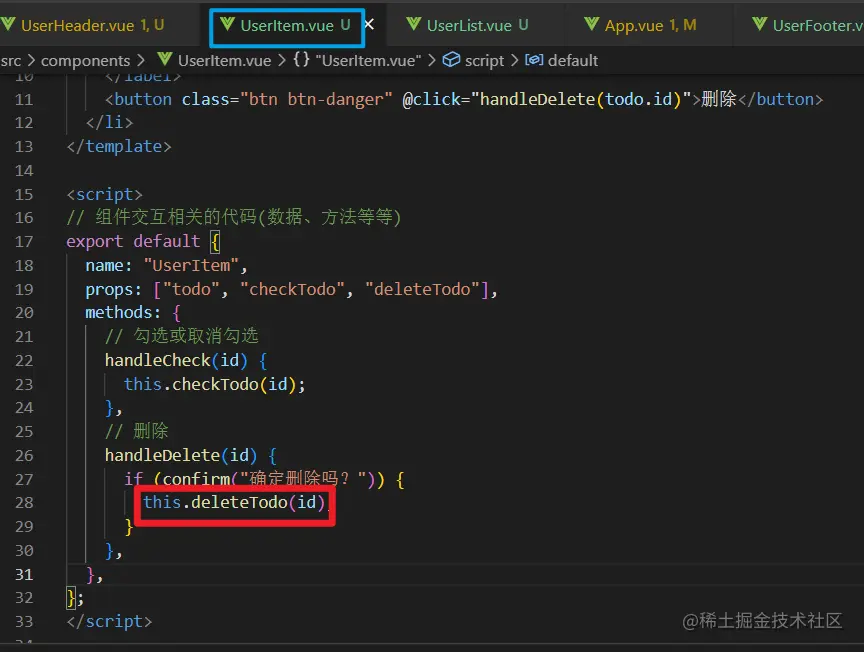The width and height of the screenshot is (864, 652).
Task: Click the src breadcrumb segment
Action: tap(11, 61)
